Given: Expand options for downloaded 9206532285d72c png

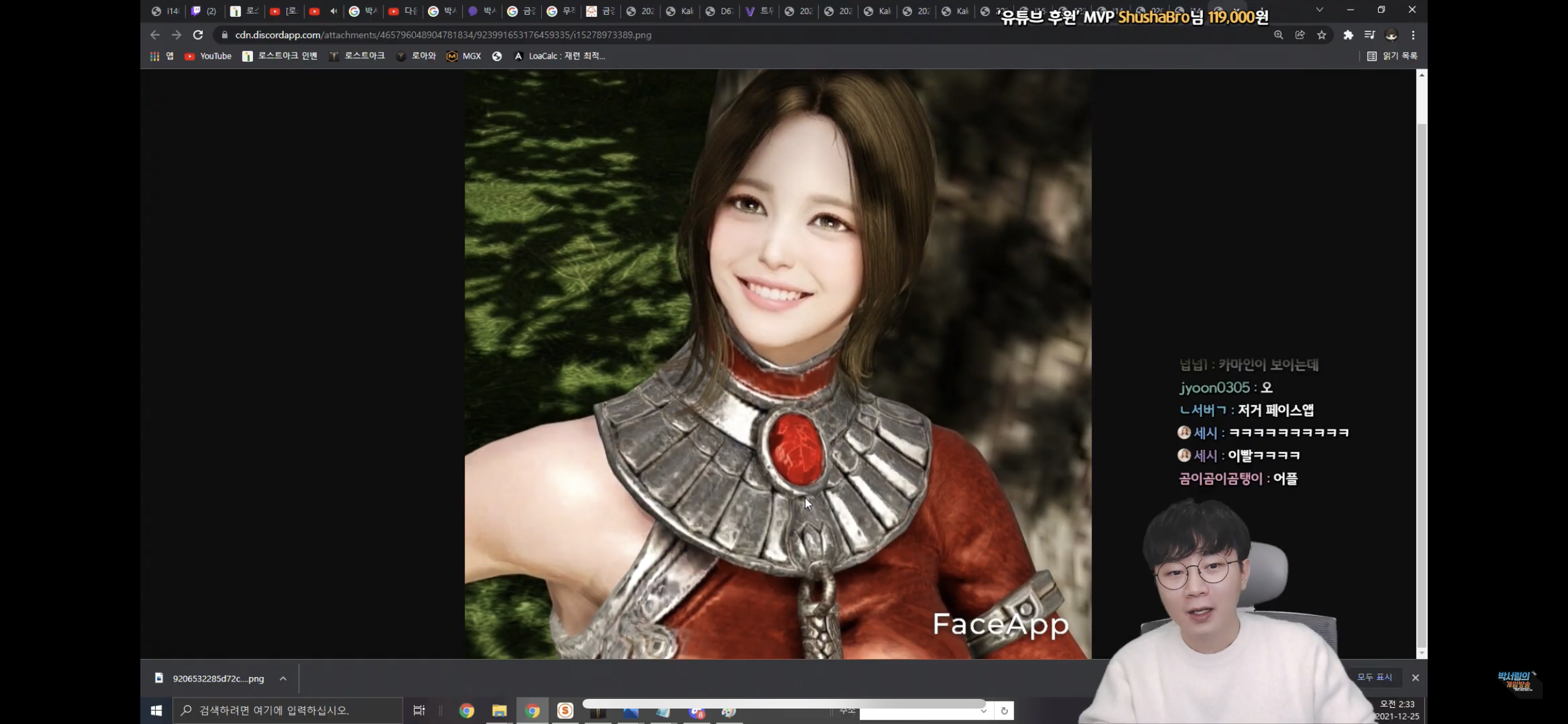Looking at the screenshot, I should pyautogui.click(x=283, y=678).
